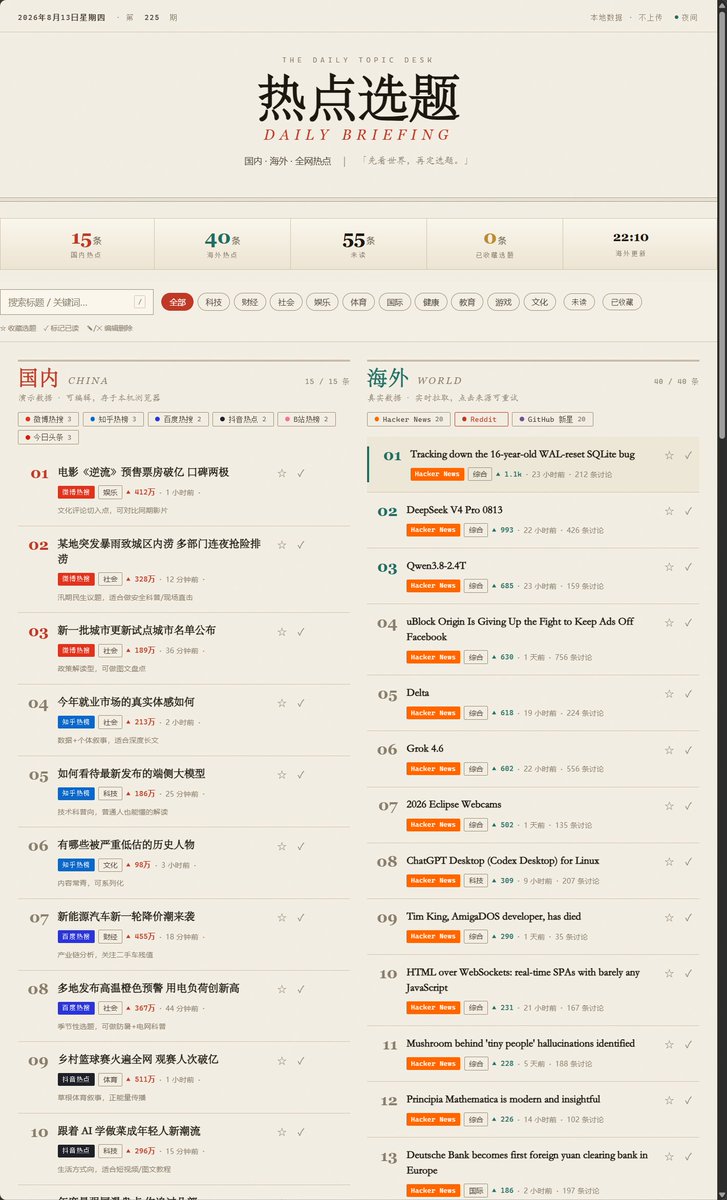Viewport: 727px width, 1200px height.
Task: Star DeepSeek V4 Pro 0813
Action: pos(669,511)
